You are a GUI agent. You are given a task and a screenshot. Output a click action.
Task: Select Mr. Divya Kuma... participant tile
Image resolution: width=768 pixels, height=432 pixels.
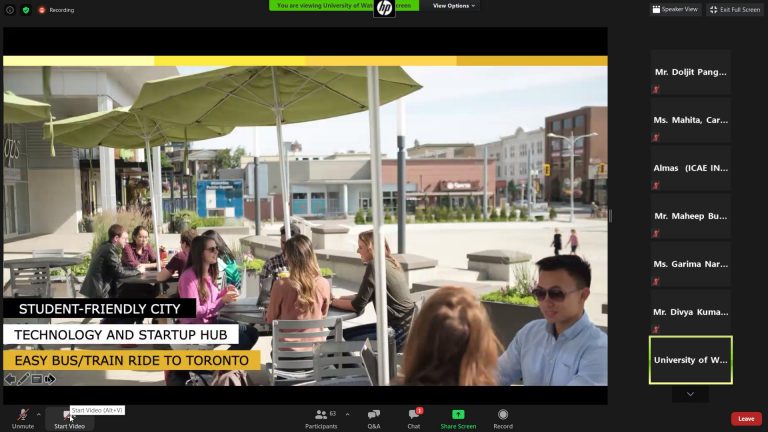[x=691, y=312]
